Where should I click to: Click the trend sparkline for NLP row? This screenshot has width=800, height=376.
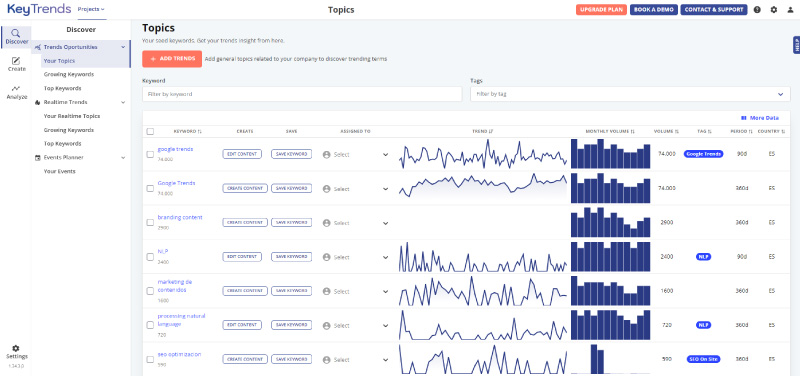(x=483, y=257)
